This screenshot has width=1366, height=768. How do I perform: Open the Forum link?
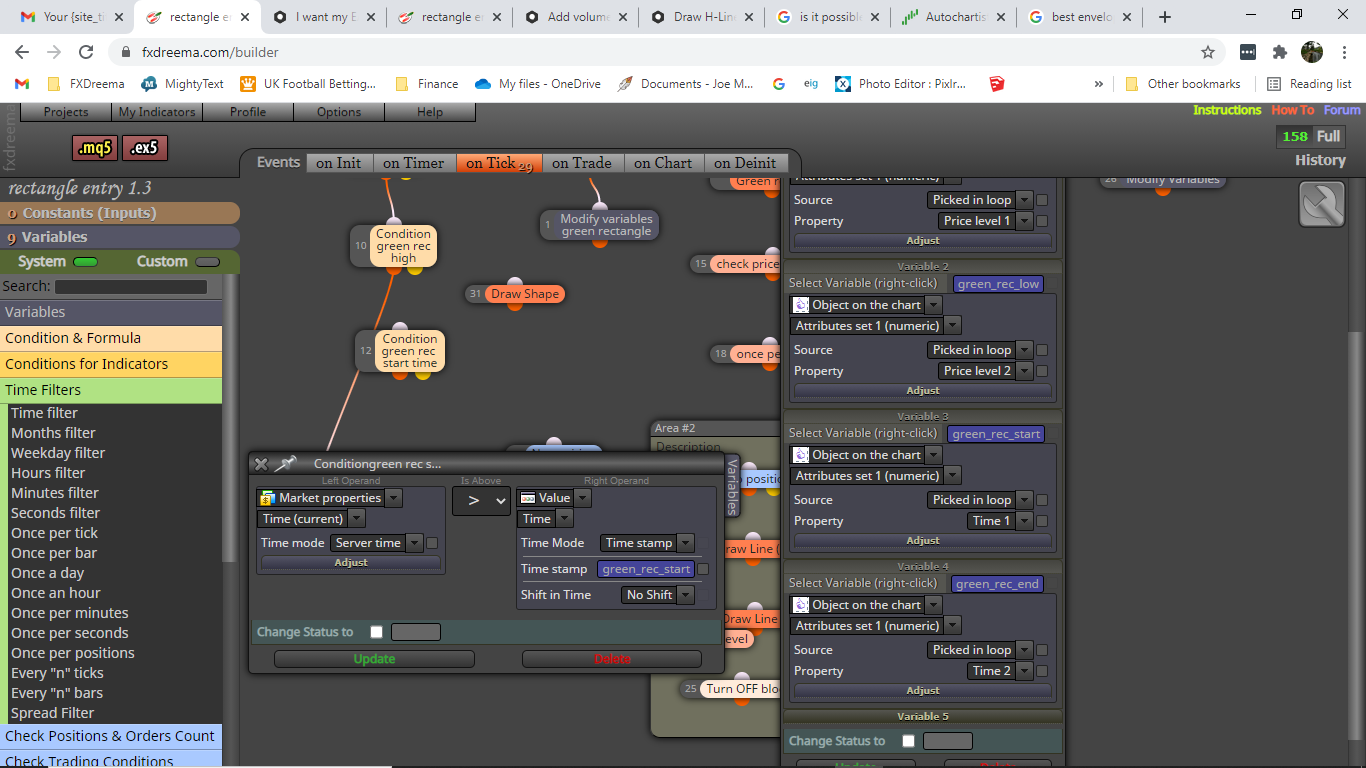coord(1342,110)
